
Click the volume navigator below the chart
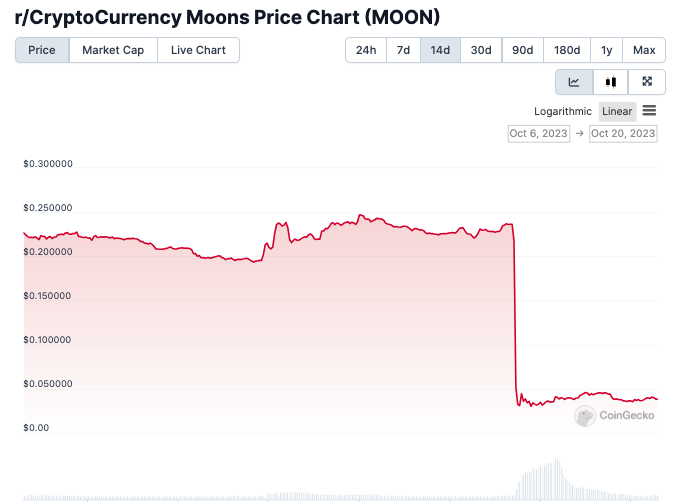(340, 485)
